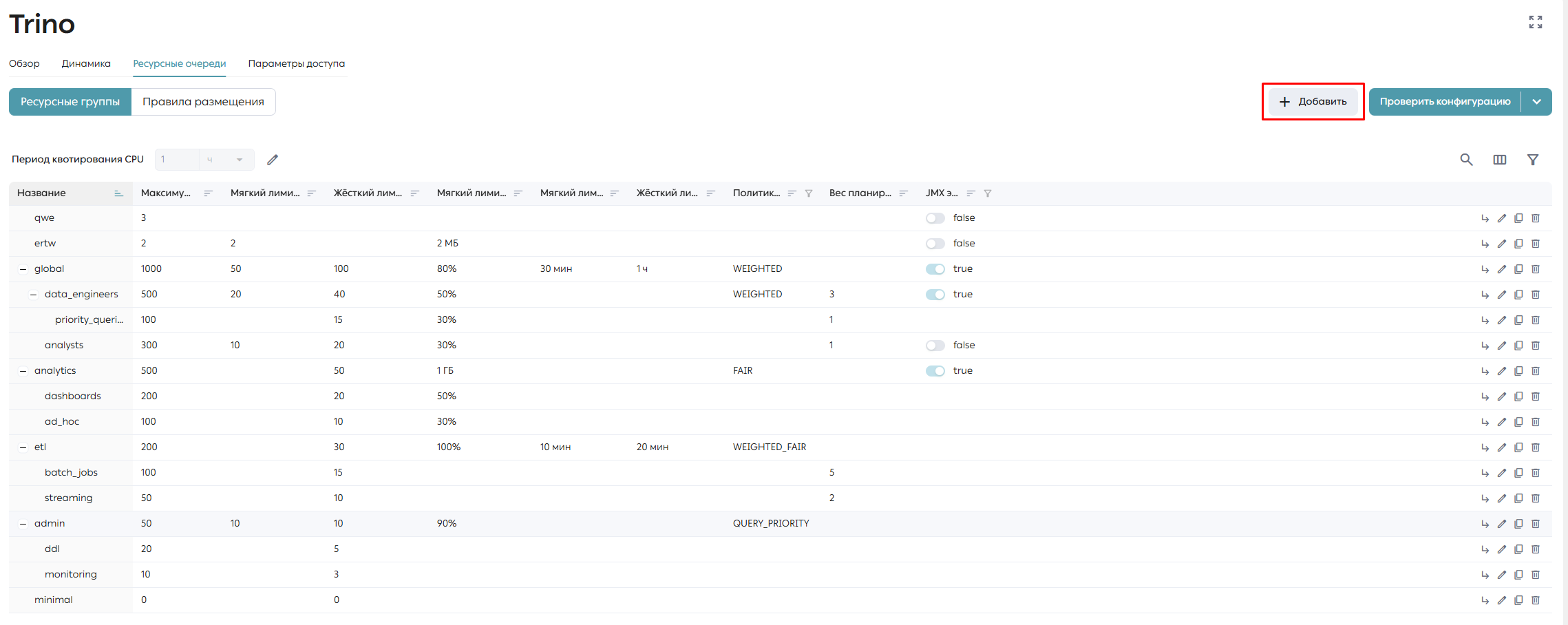Switch to the Обзор tab
The height and width of the screenshot is (625, 1568).
24,63
